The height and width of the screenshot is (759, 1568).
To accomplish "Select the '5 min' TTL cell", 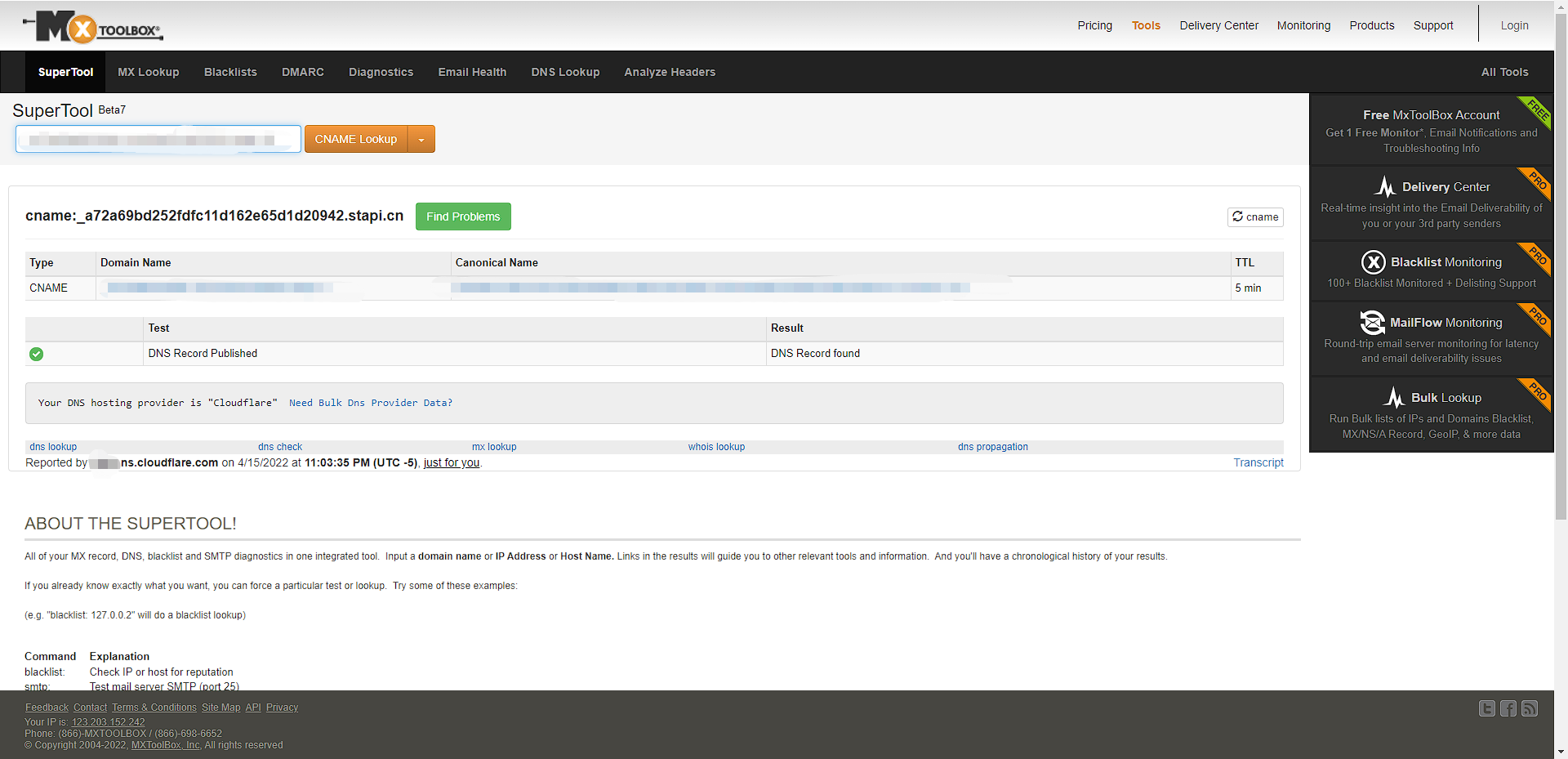I will click(1257, 288).
